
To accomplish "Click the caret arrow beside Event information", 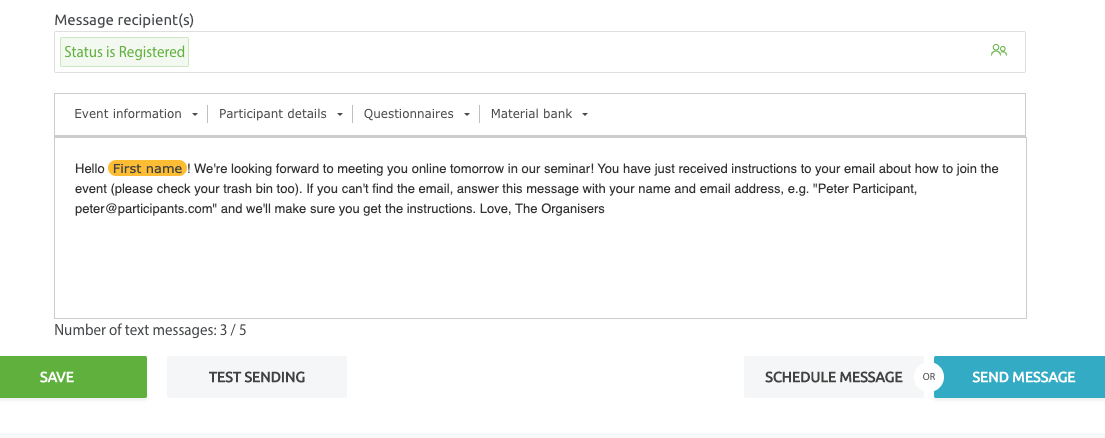I will coord(194,115).
